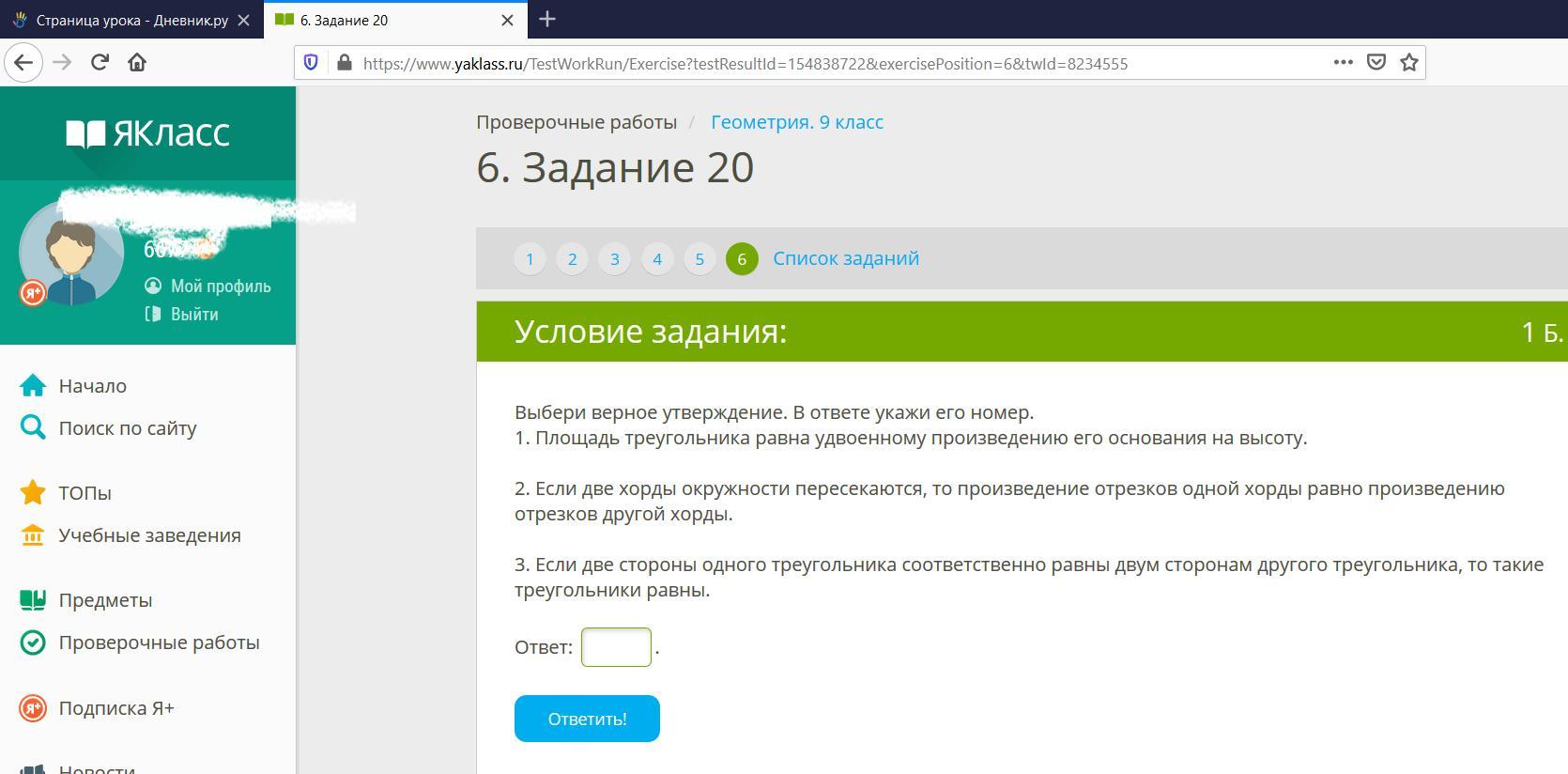The height and width of the screenshot is (774, 1568).
Task: Show site security padlock info
Action: click(345, 63)
